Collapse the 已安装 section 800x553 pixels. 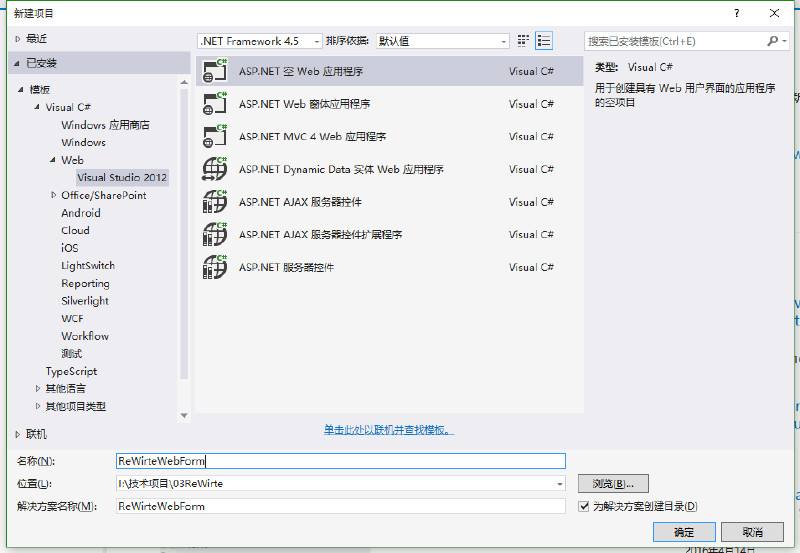[x=17, y=63]
